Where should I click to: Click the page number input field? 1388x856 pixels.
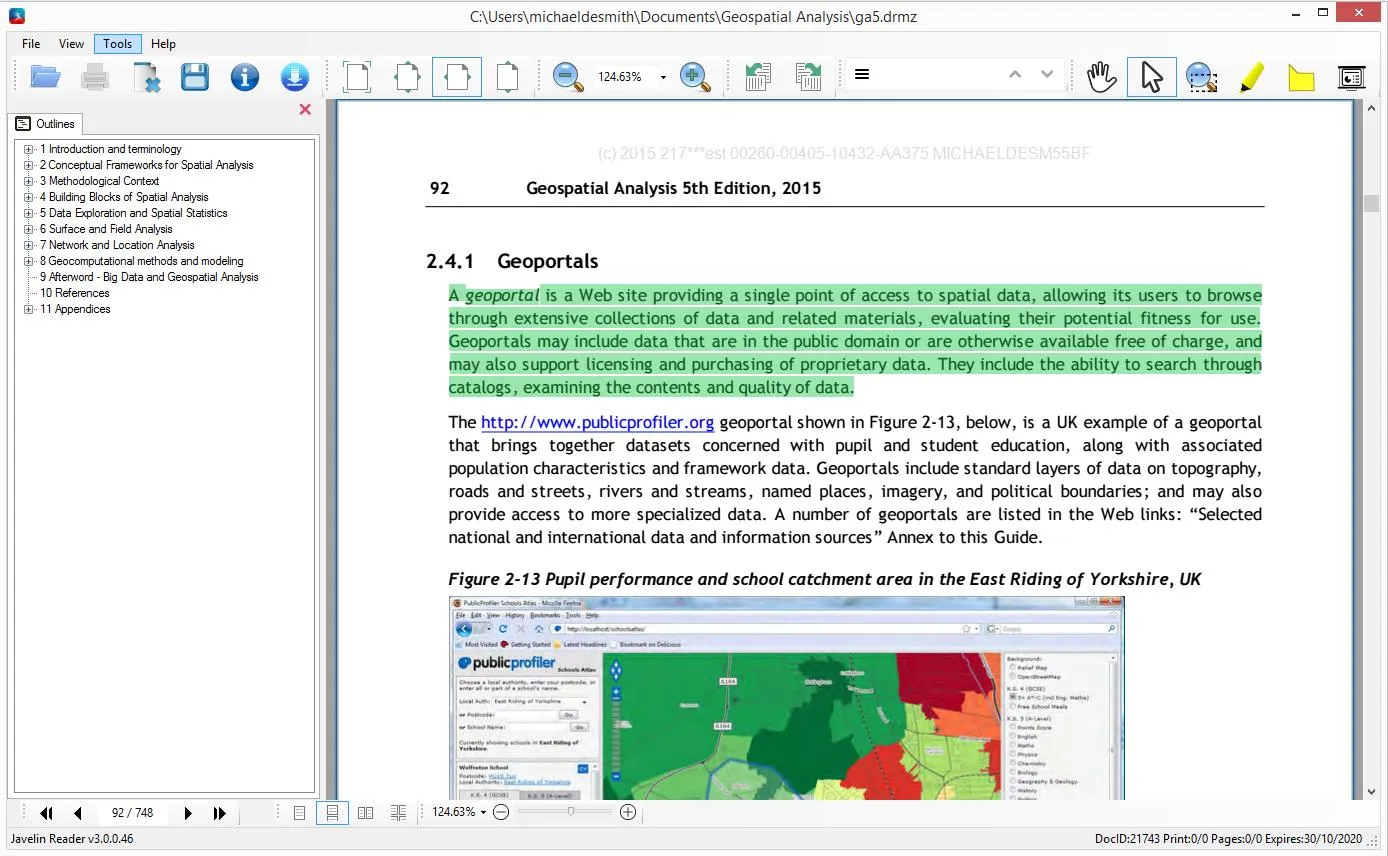[x=132, y=812]
